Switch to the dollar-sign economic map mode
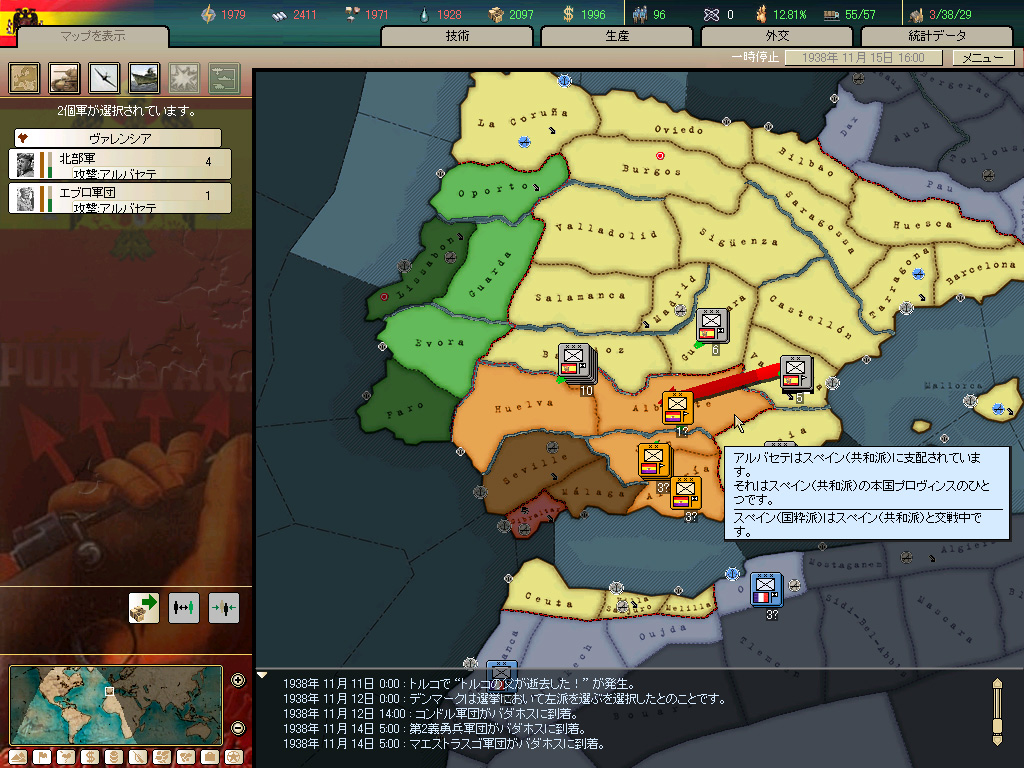The width and height of the screenshot is (1024, 768). point(89,758)
